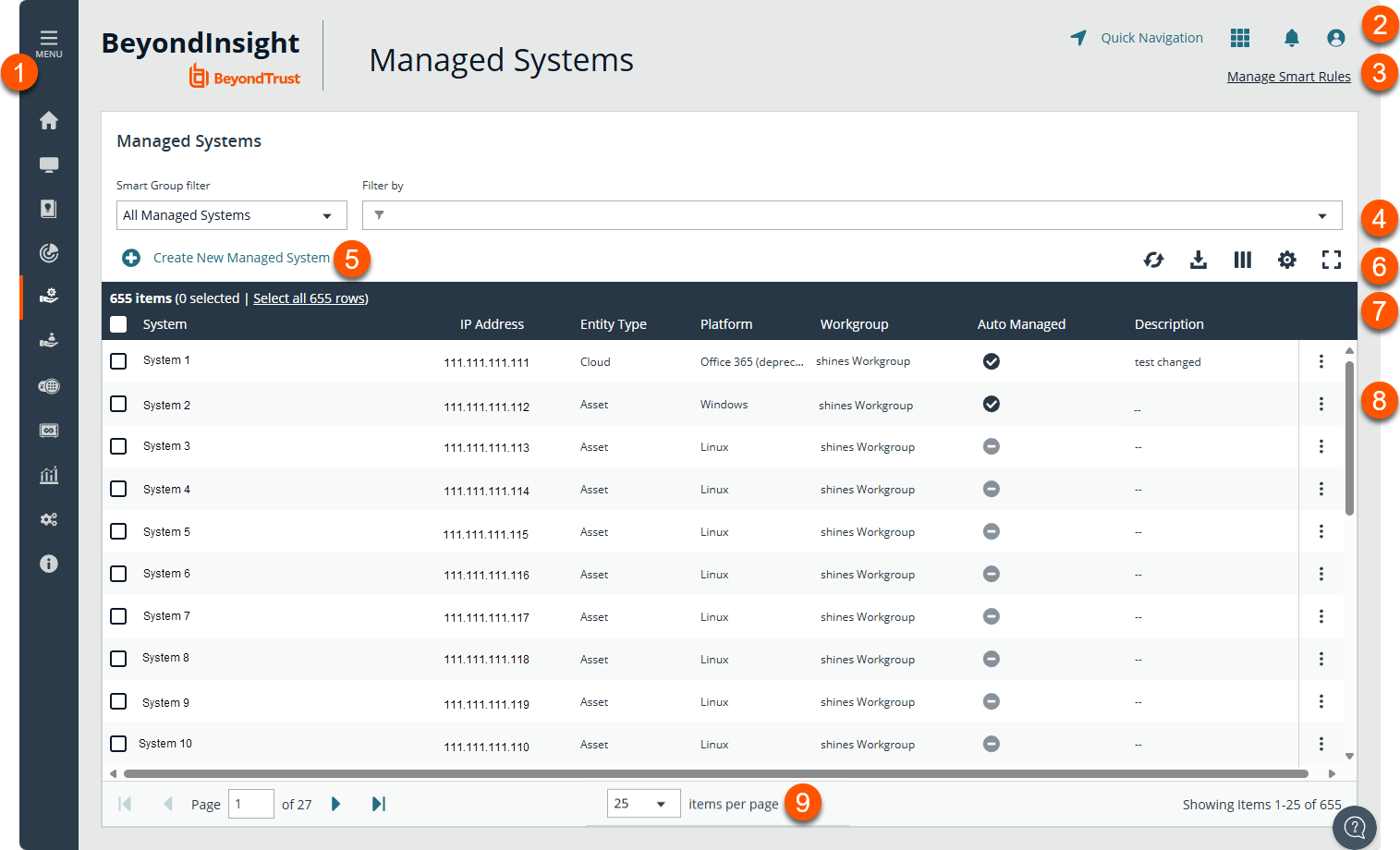Select the System 4 checkbox
Viewport: 1400px width, 850px height.
118,489
